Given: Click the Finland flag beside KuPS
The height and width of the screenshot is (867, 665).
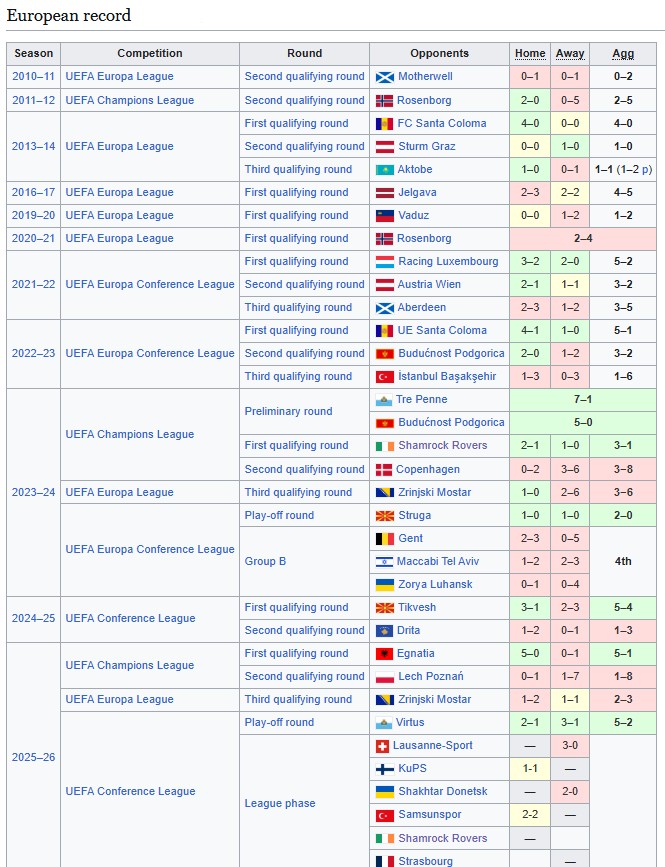Looking at the screenshot, I should tap(385, 769).
